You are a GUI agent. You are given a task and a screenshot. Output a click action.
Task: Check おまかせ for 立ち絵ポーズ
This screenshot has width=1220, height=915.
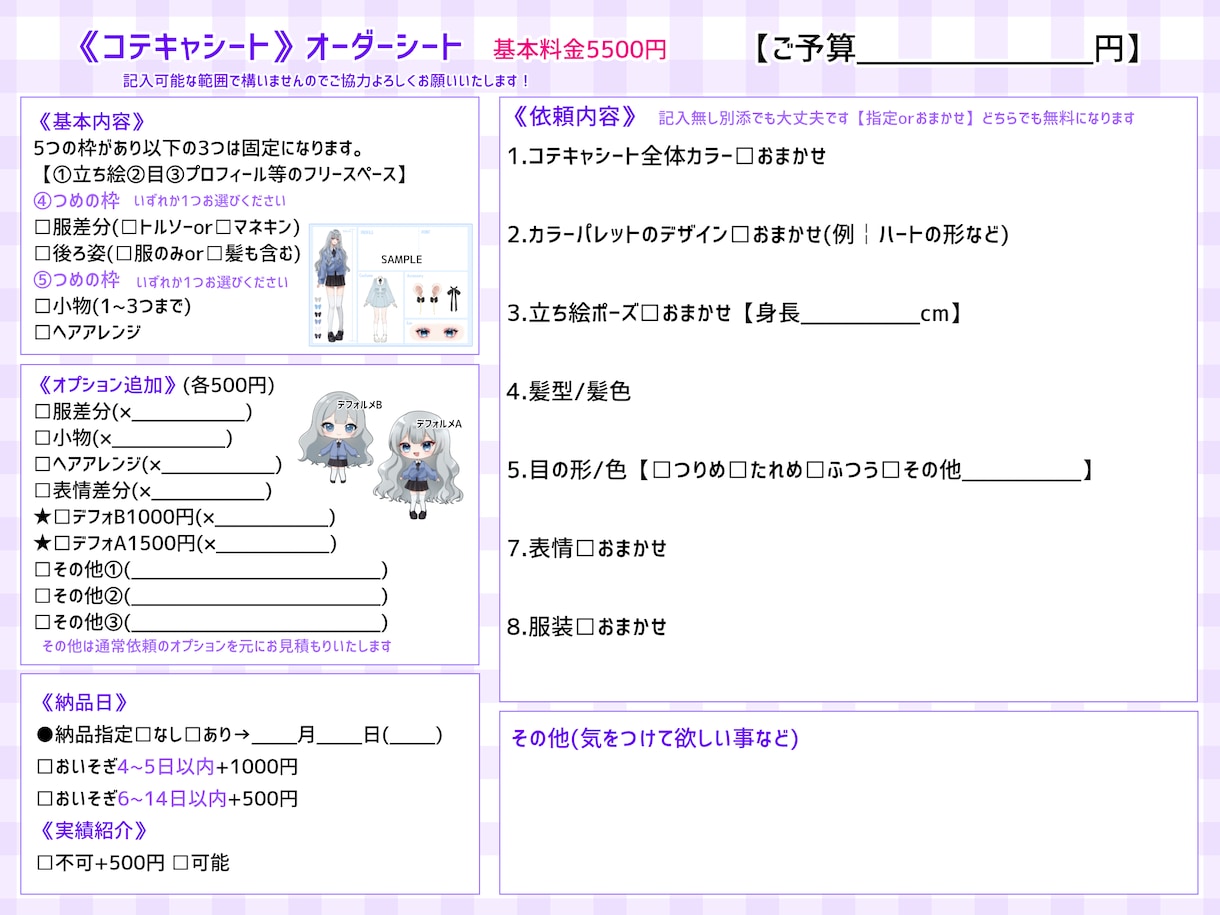pos(650,313)
